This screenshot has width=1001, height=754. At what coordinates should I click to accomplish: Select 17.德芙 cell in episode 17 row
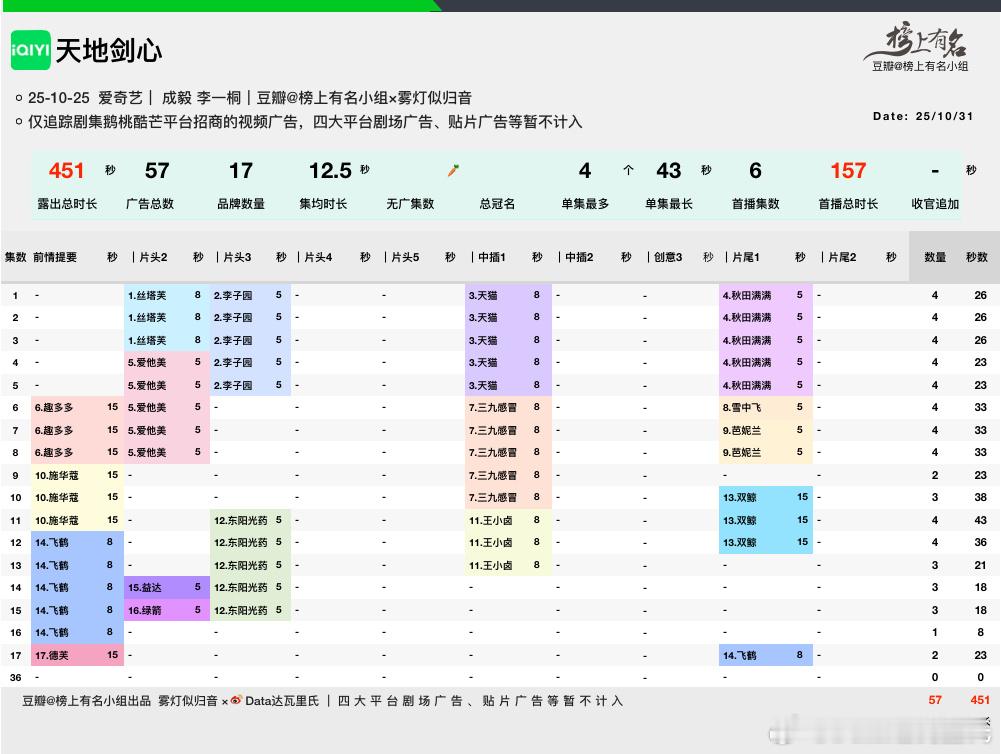[x=77, y=655]
